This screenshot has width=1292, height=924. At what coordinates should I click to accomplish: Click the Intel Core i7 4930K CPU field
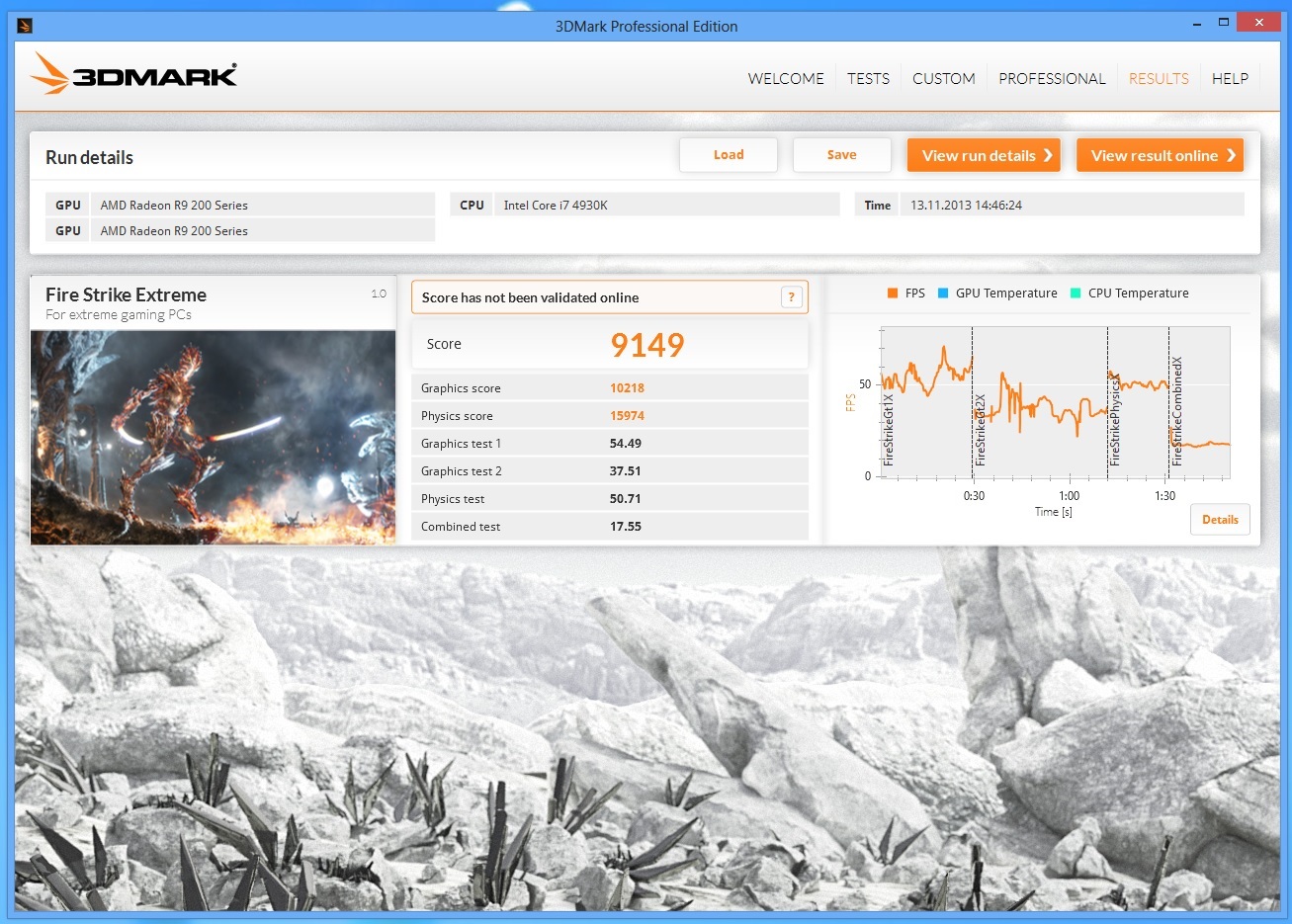click(666, 205)
